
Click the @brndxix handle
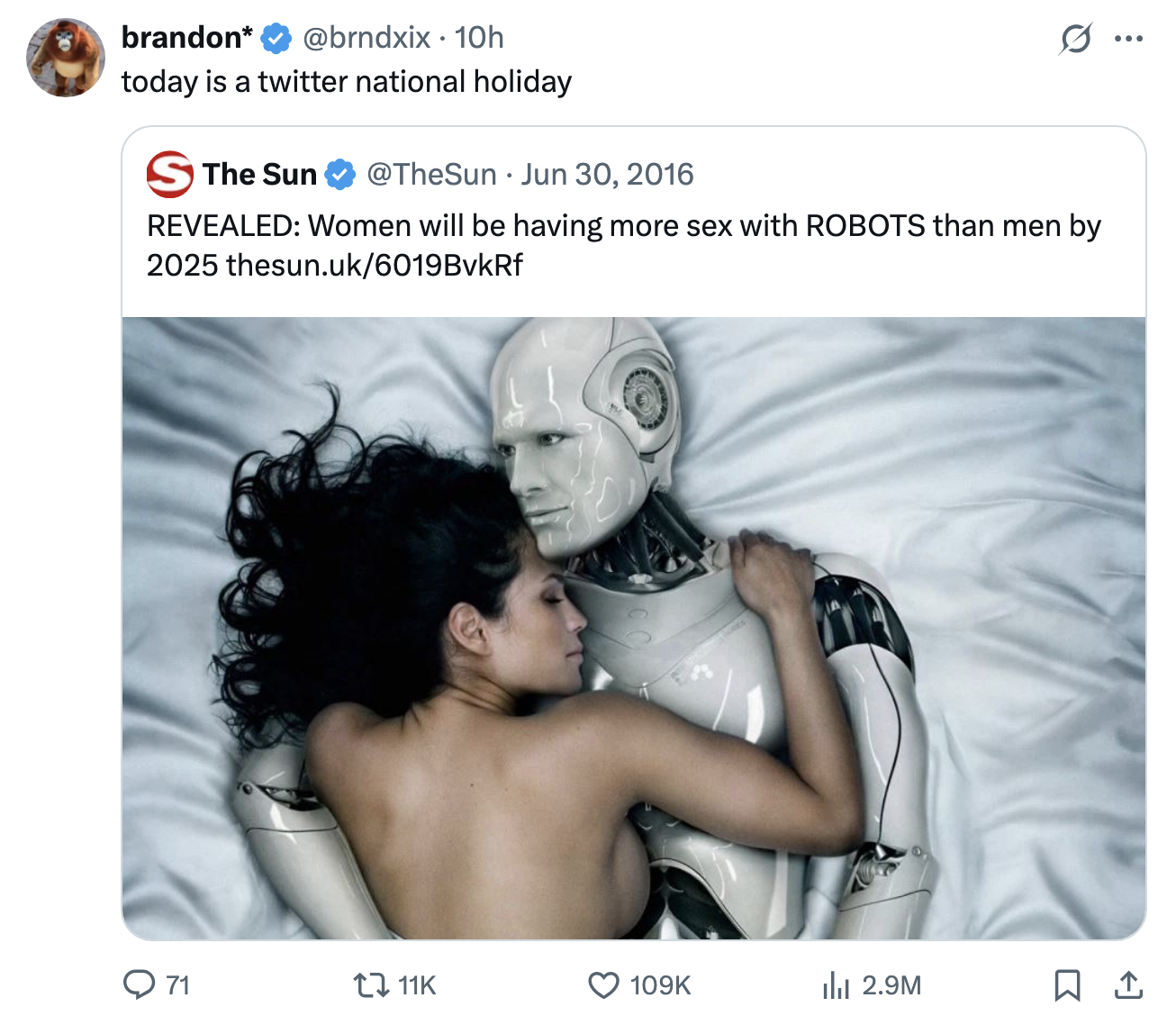click(x=366, y=38)
